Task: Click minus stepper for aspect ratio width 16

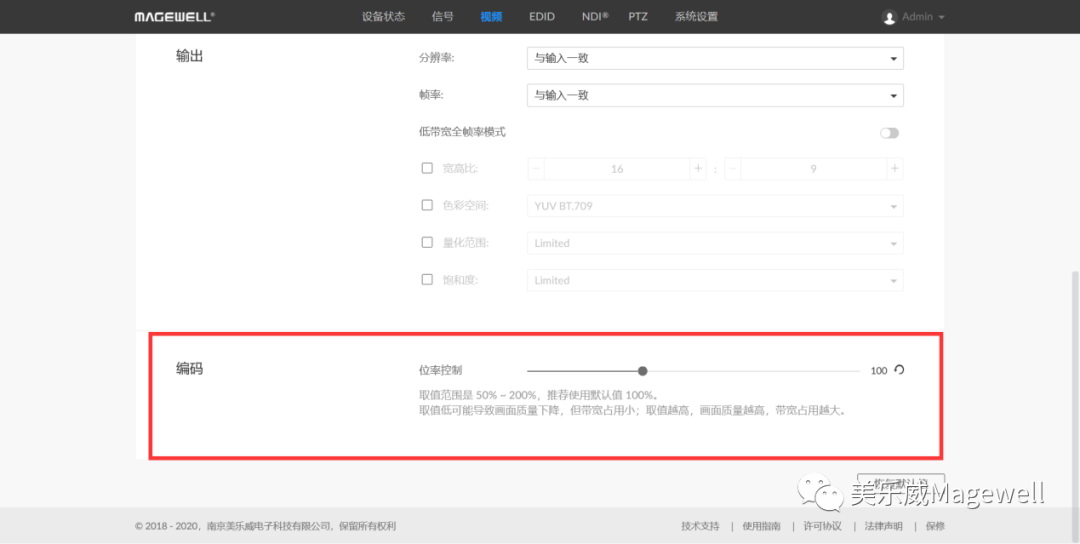Action: (537, 169)
